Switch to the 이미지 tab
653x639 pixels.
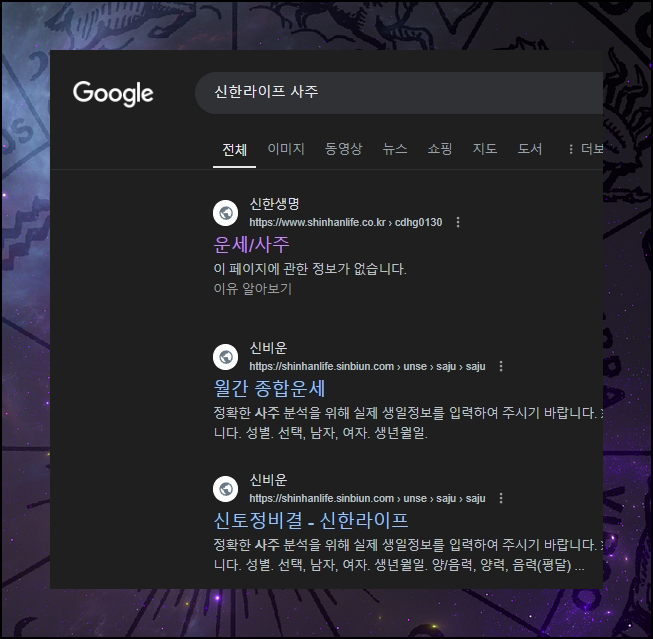pos(286,149)
